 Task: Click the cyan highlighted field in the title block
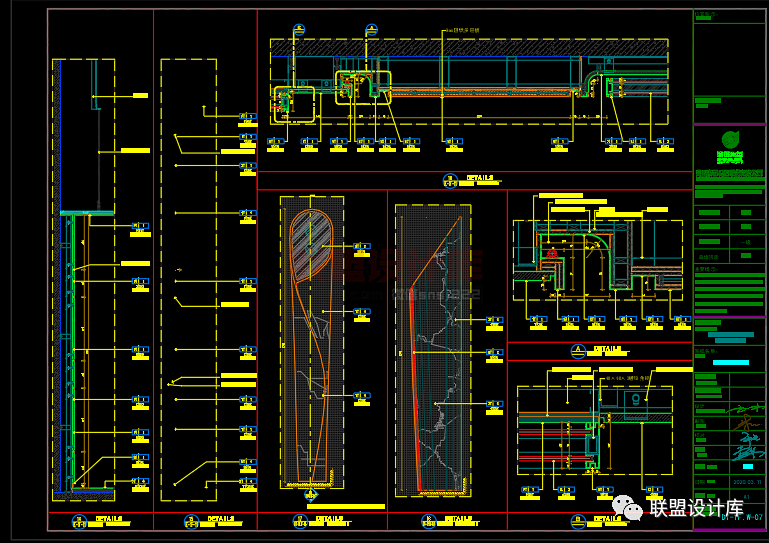tap(732, 362)
